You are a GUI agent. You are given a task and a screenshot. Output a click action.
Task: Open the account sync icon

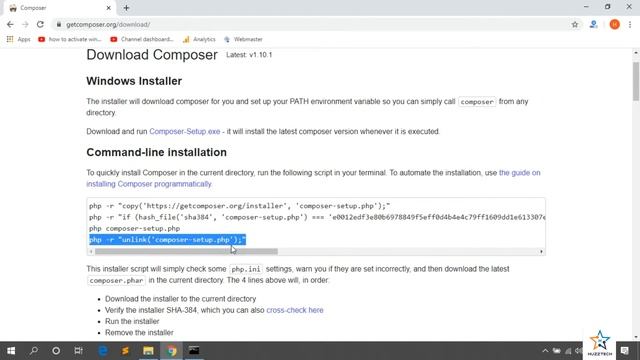pos(593,24)
